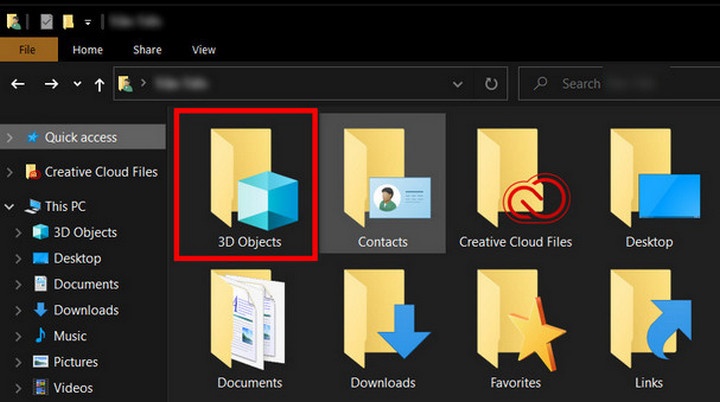
Task: Open the Creative Cloud Files folder in main pane
Action: click(523, 178)
